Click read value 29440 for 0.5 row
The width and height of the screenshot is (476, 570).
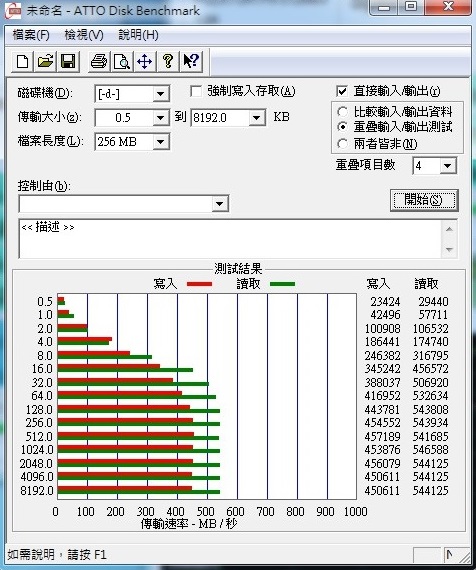pyautogui.click(x=433, y=302)
